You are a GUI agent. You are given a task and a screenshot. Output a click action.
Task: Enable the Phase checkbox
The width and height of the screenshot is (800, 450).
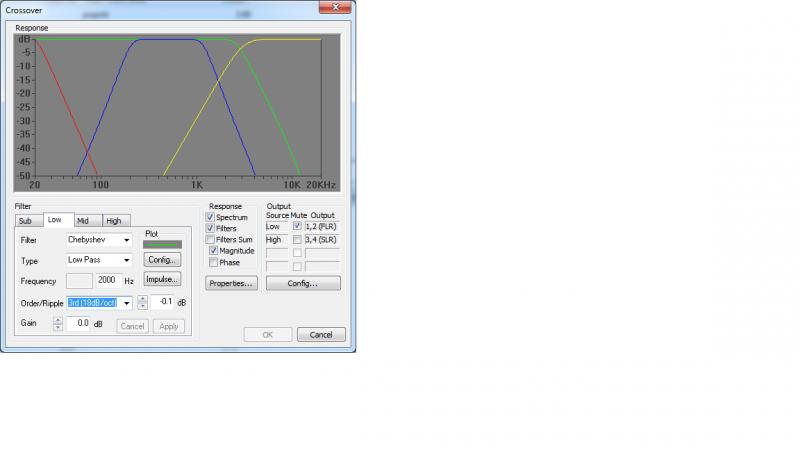tap(213, 262)
